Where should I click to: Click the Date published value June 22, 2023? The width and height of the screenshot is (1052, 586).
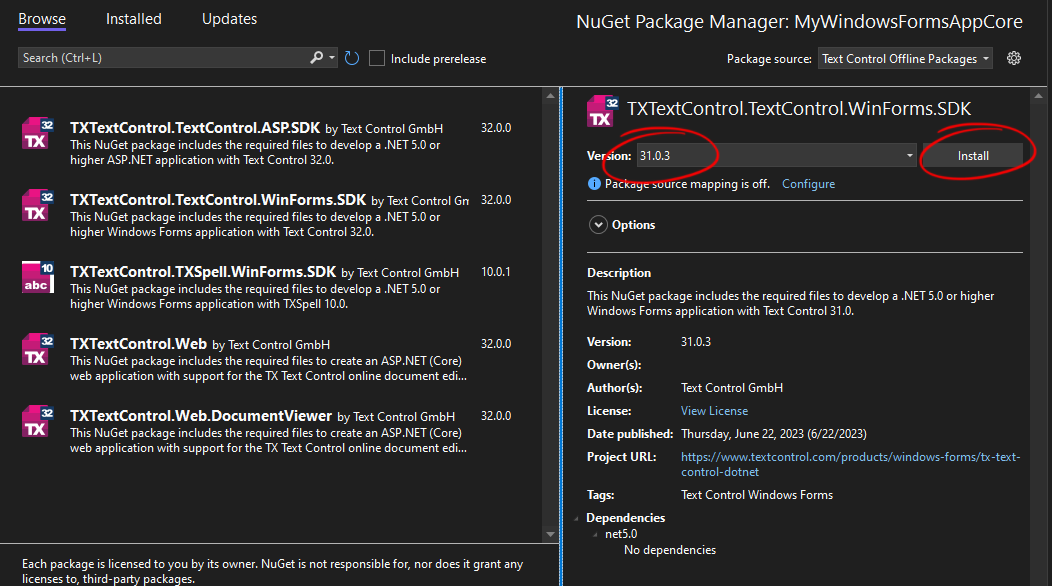pyautogui.click(x=774, y=434)
